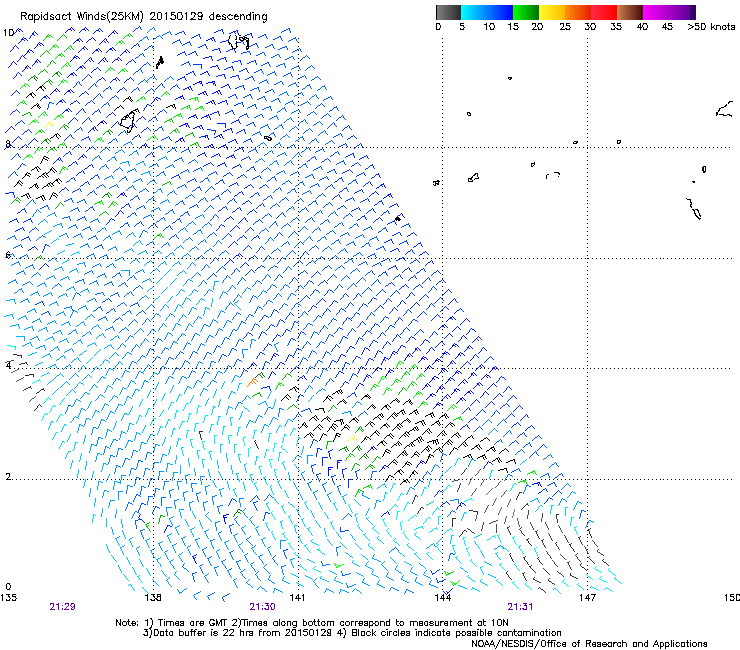
Task: Click the gray 0-5 knots color segment
Action: [x=448, y=12]
